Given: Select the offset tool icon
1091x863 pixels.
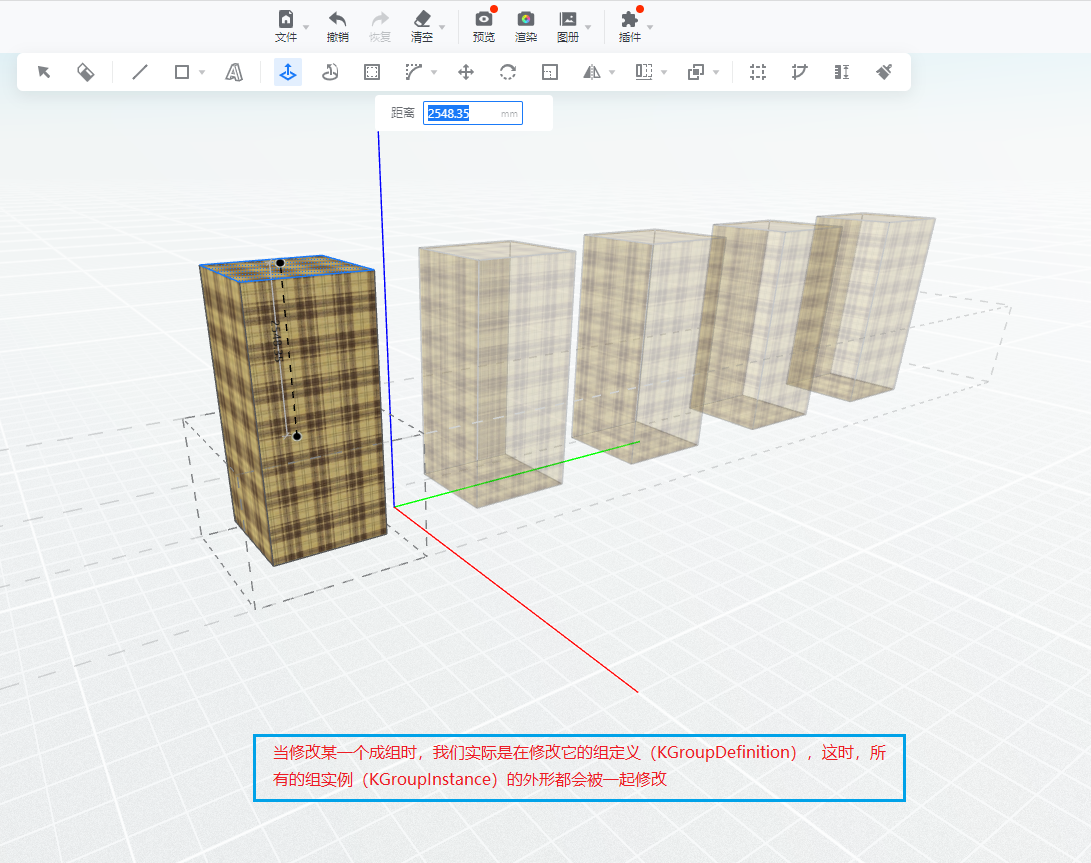Looking at the screenshot, I should tap(372, 72).
